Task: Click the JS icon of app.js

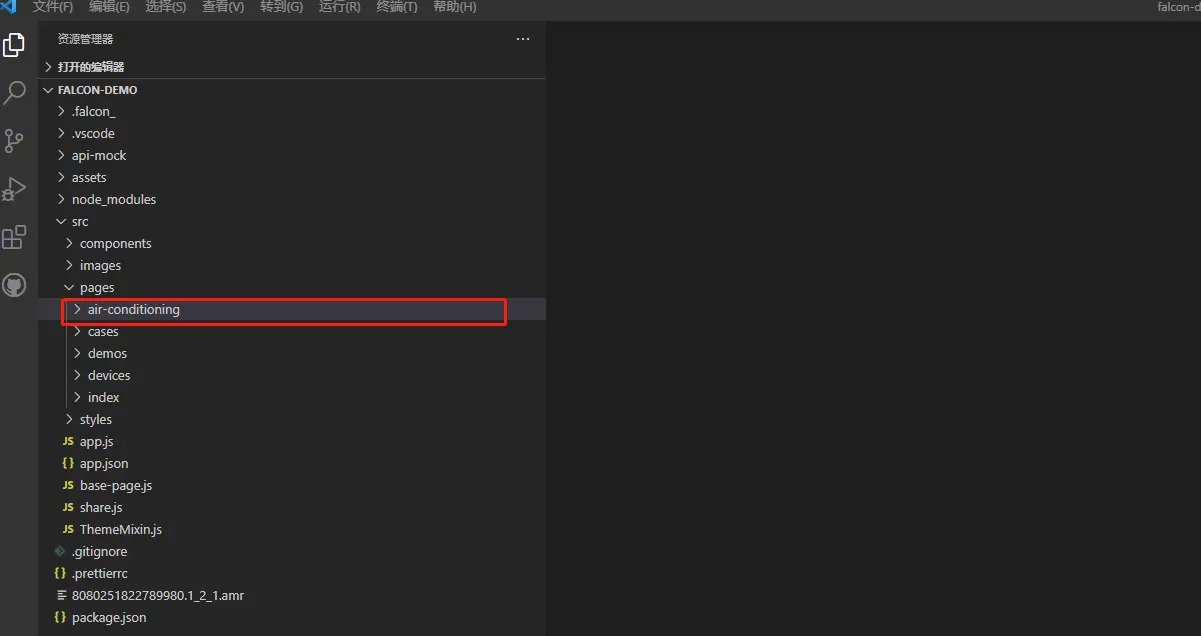Action: [68, 441]
